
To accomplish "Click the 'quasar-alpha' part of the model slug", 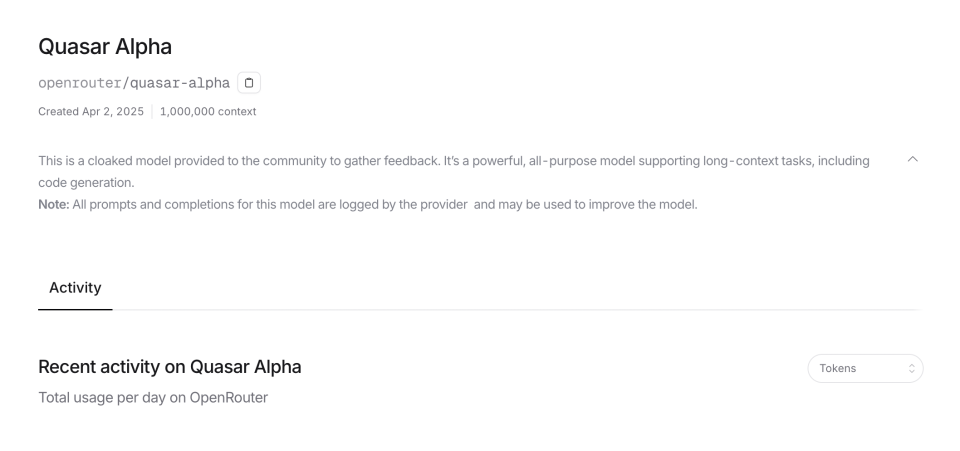I will pyautogui.click(x=179, y=82).
